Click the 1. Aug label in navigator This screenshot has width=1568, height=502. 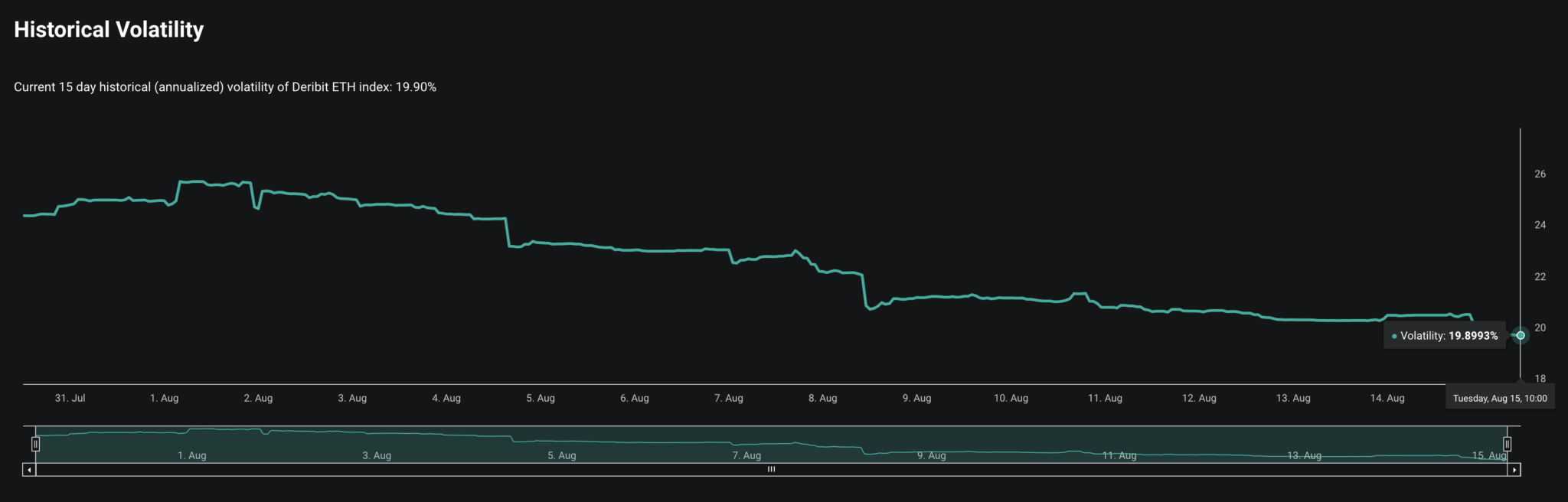click(x=191, y=455)
